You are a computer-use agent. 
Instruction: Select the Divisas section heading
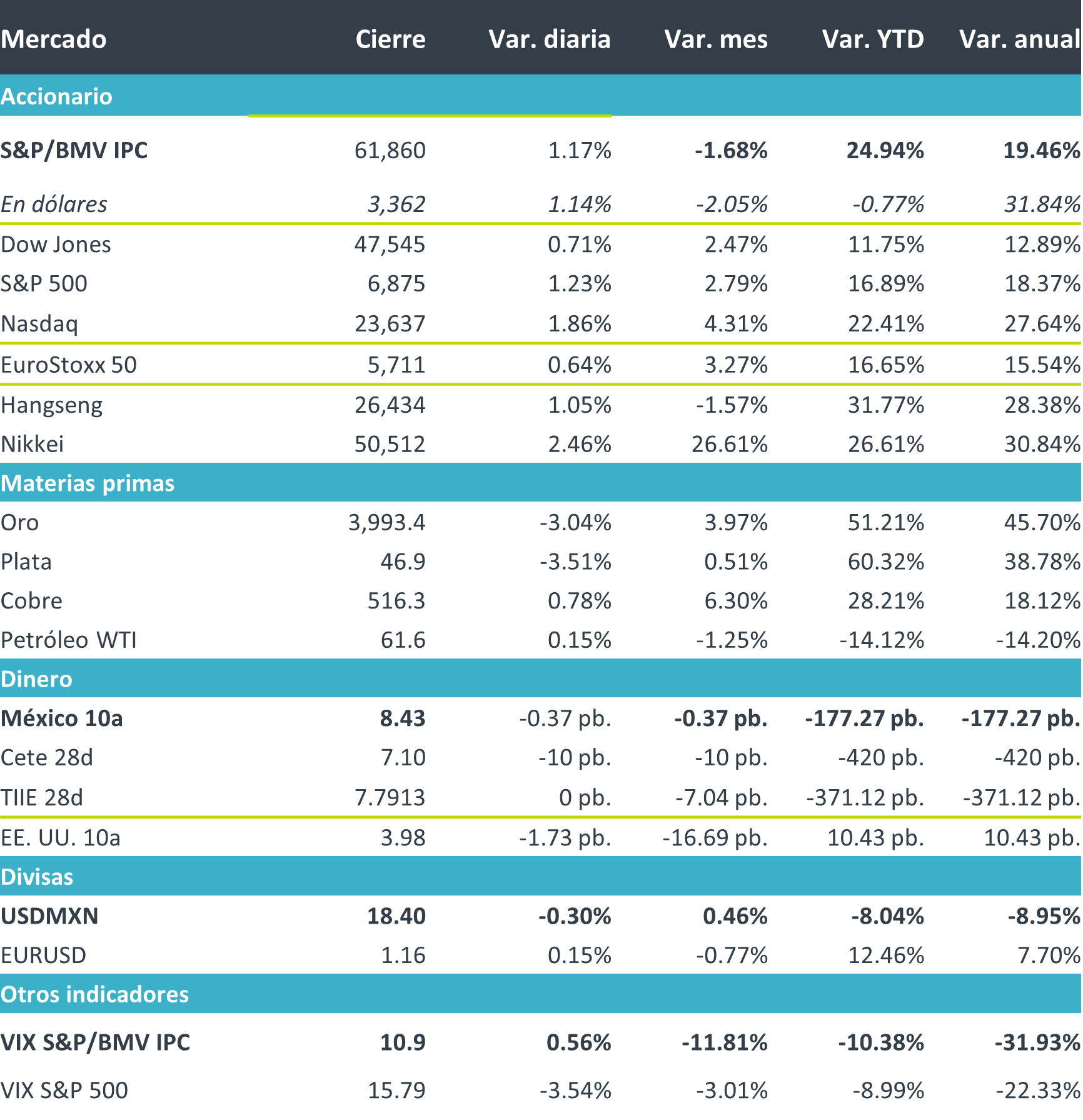37,877
